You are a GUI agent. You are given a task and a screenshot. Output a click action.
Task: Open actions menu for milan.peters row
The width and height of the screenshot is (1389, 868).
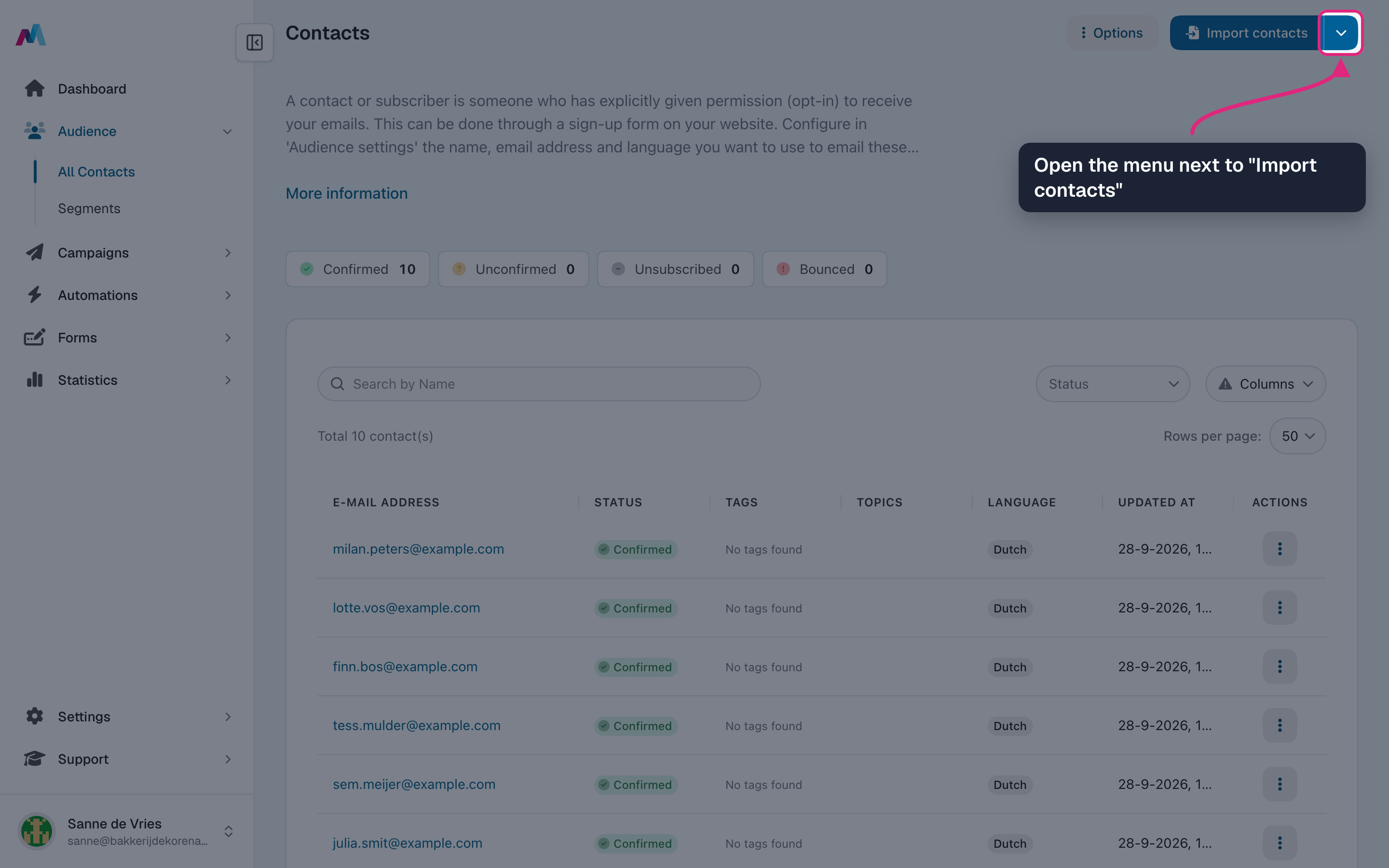1280,549
